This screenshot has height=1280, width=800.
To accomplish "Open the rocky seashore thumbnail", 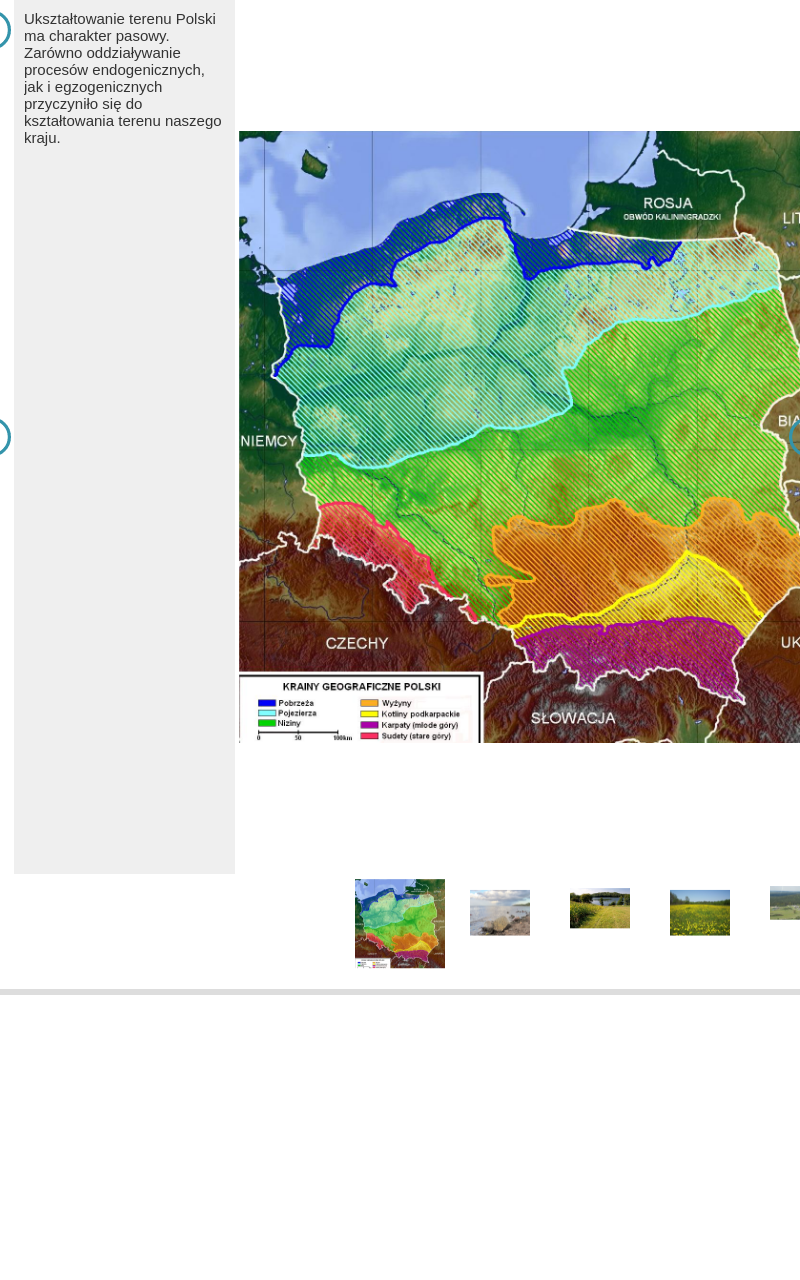I will (x=500, y=912).
